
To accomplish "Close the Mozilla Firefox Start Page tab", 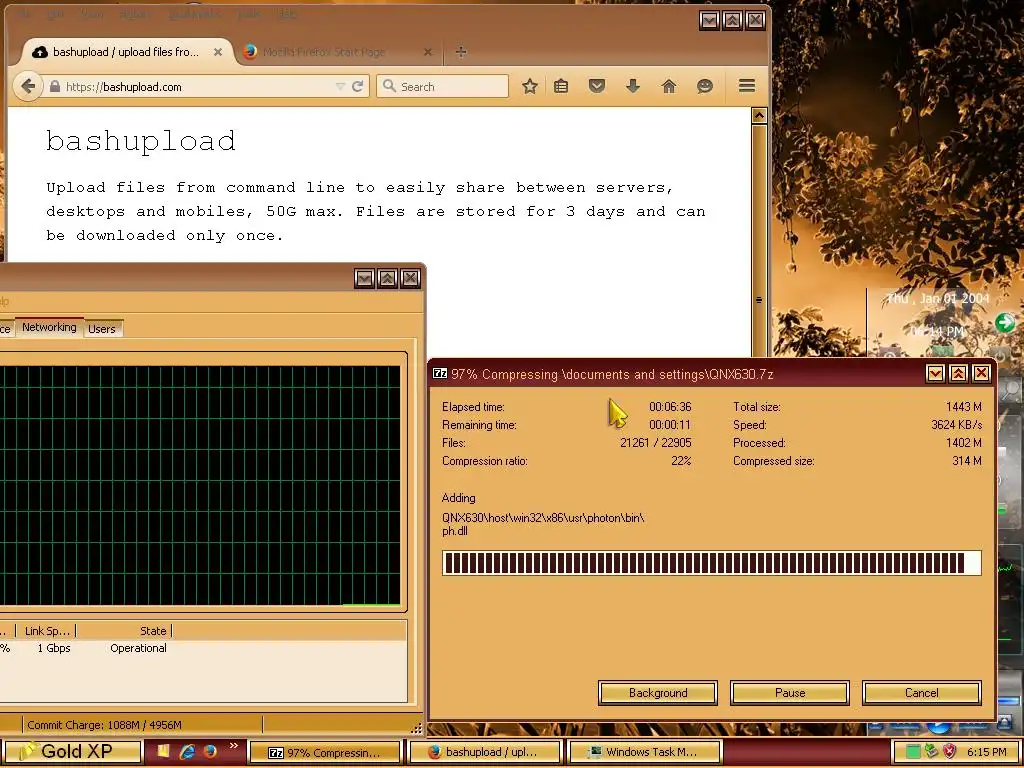I will click(428, 52).
